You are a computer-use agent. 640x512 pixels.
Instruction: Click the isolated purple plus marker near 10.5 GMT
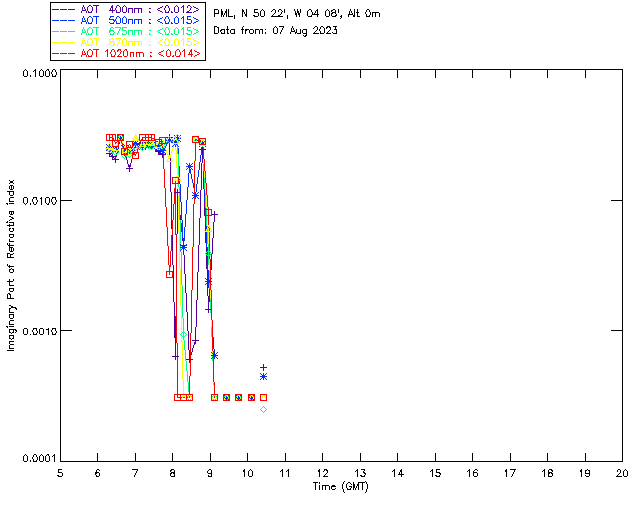coord(263,367)
